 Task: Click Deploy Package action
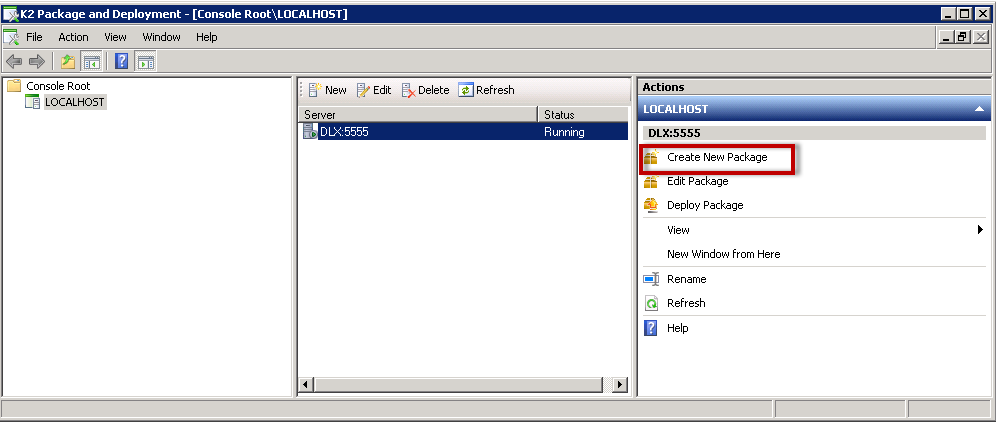coord(705,205)
